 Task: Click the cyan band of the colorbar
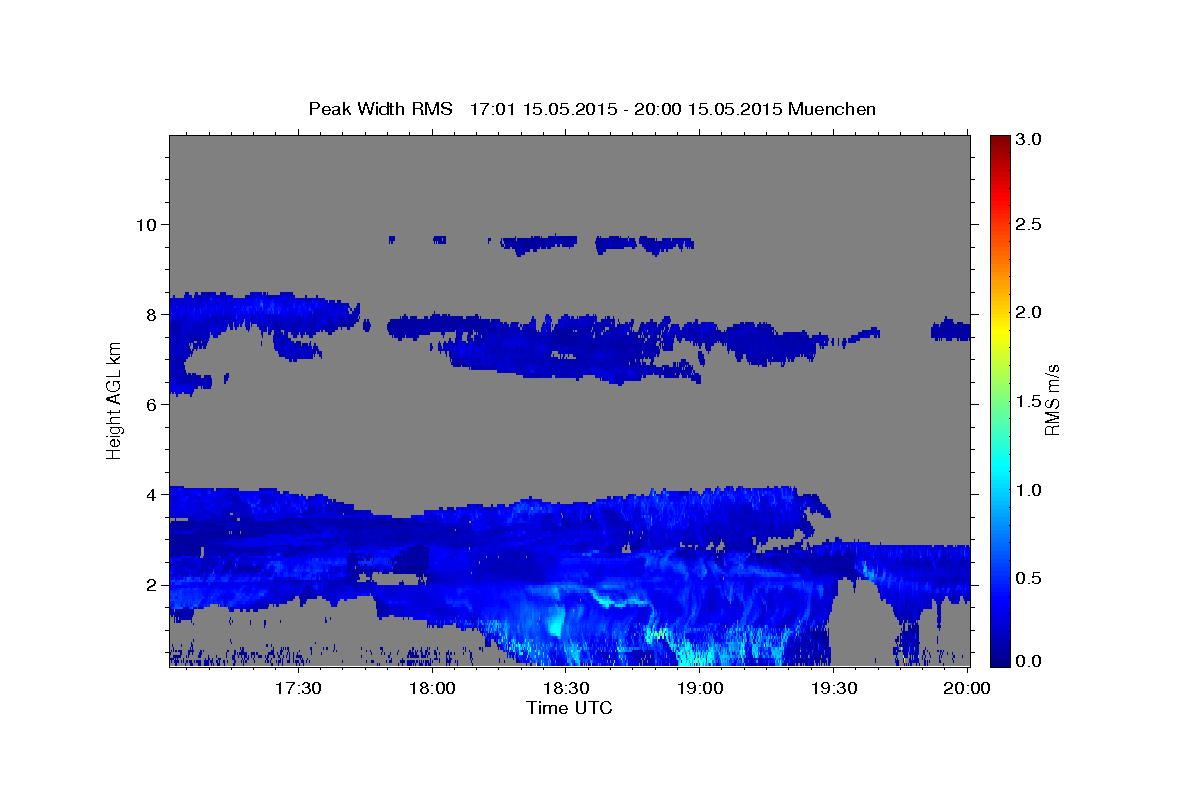point(999,465)
